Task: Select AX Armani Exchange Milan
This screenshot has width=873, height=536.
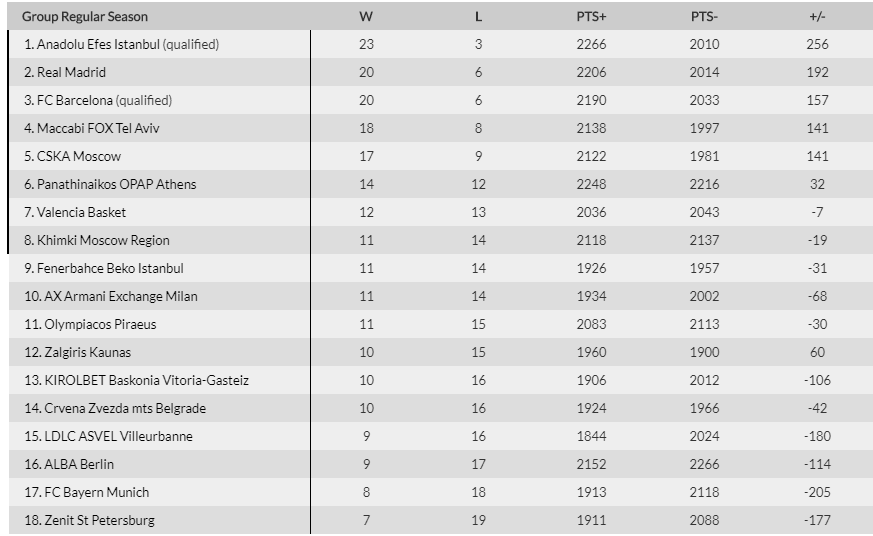Action: coord(121,297)
